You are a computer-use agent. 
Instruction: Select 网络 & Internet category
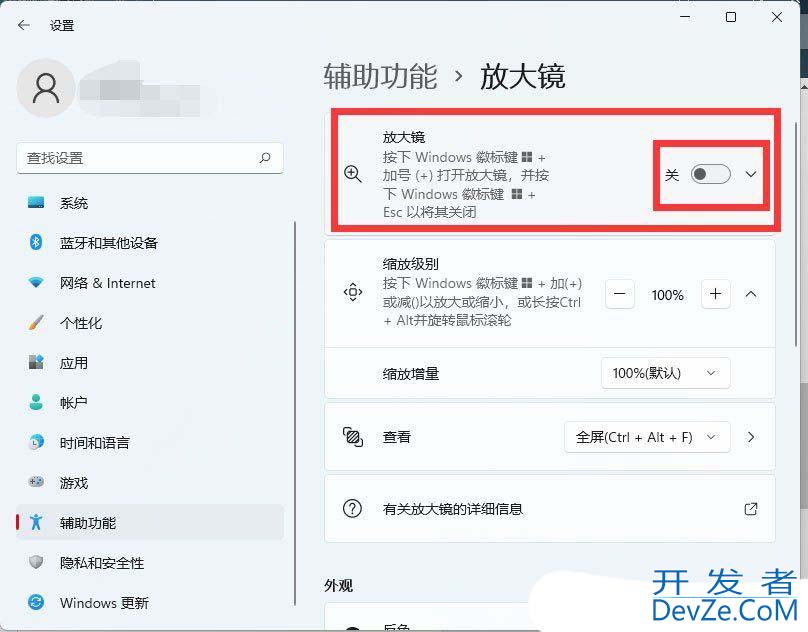[150, 282]
